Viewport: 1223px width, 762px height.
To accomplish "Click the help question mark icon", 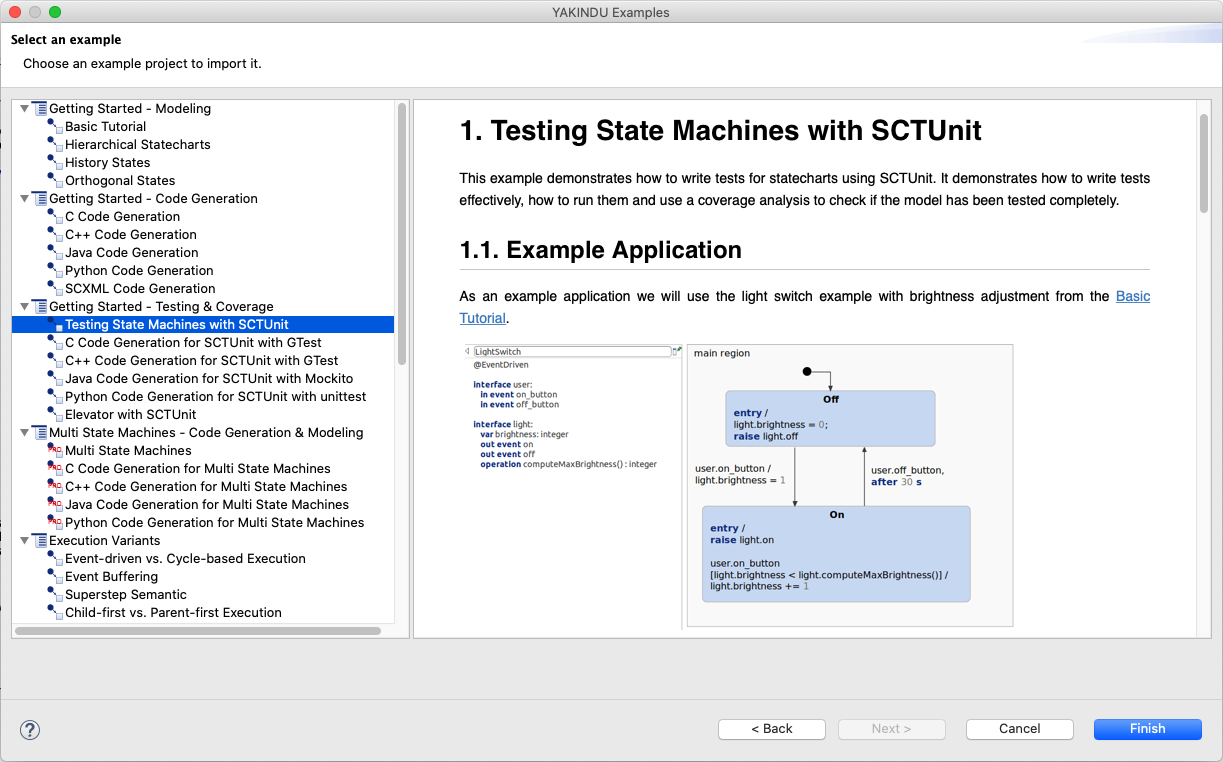I will 30,730.
